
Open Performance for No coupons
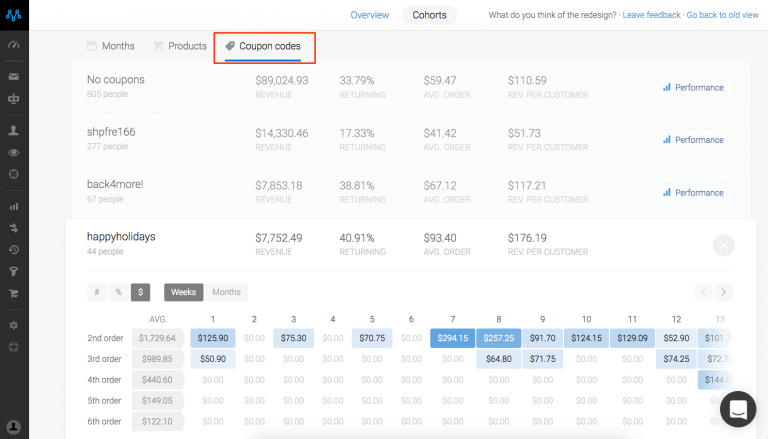(694, 88)
